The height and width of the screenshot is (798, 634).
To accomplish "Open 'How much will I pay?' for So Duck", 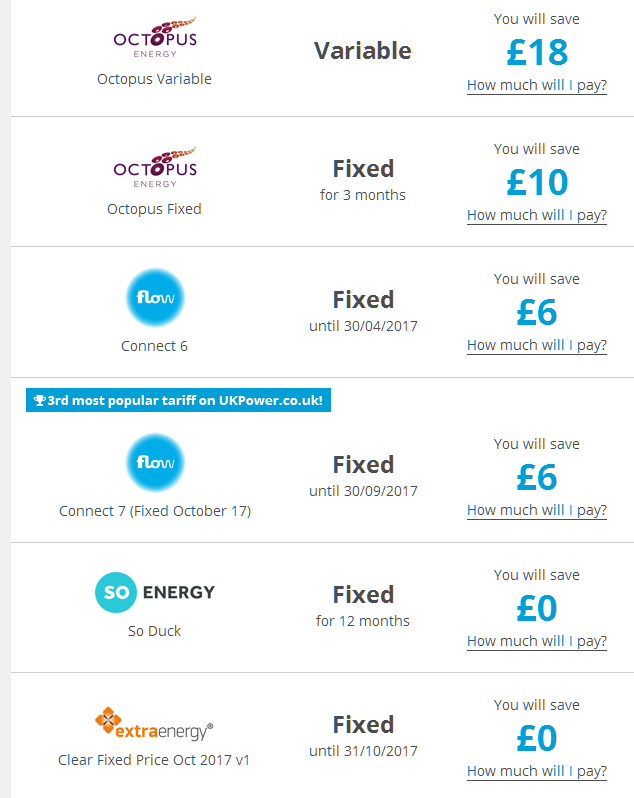I will coord(536,641).
